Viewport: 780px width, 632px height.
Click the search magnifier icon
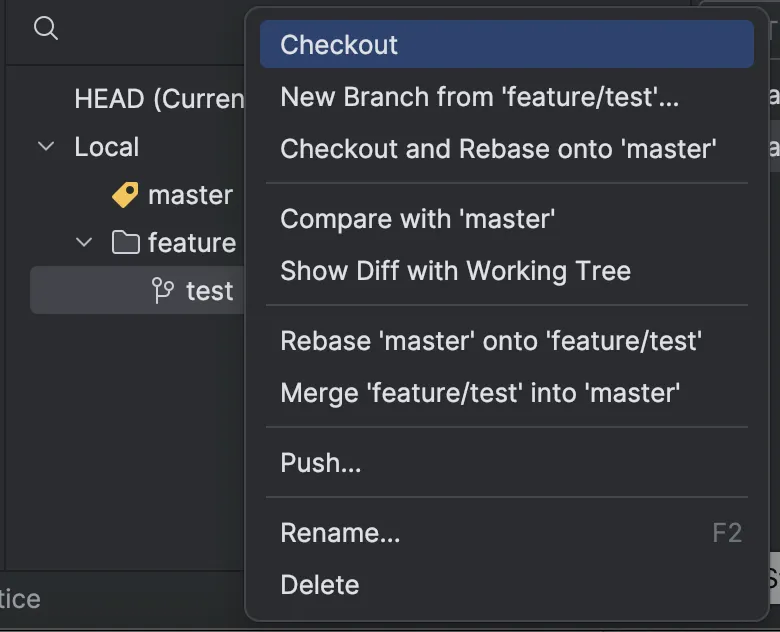click(x=46, y=28)
